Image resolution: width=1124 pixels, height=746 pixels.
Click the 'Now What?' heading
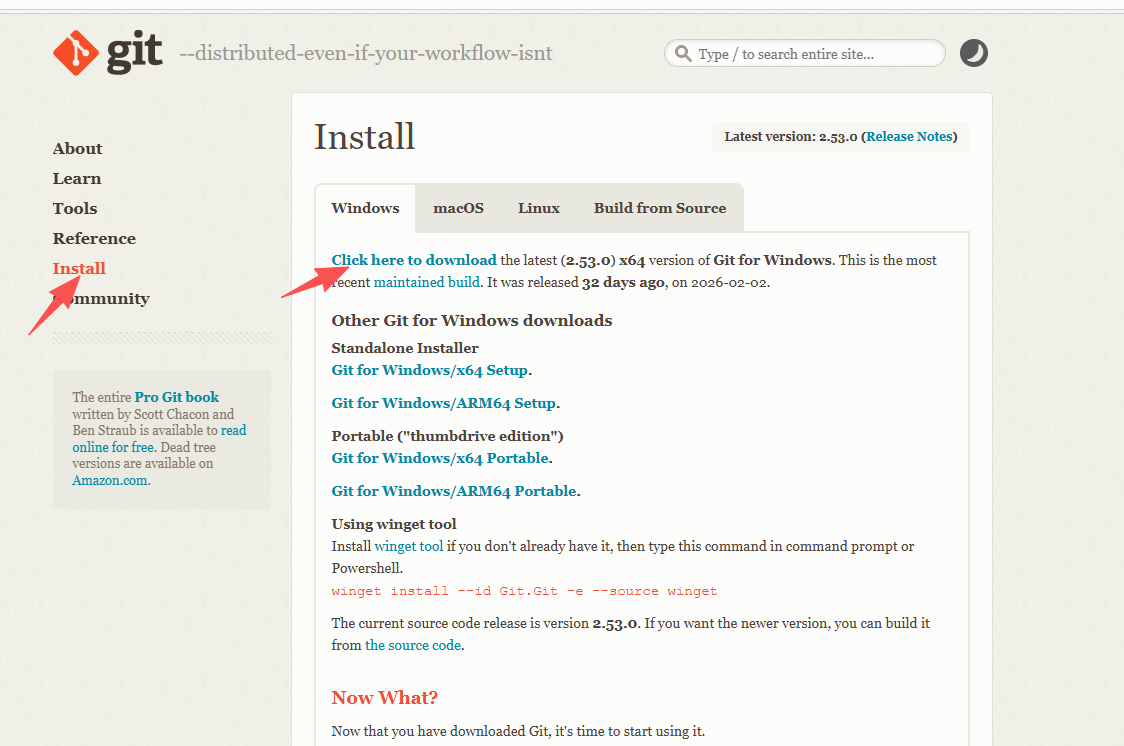[x=384, y=698]
